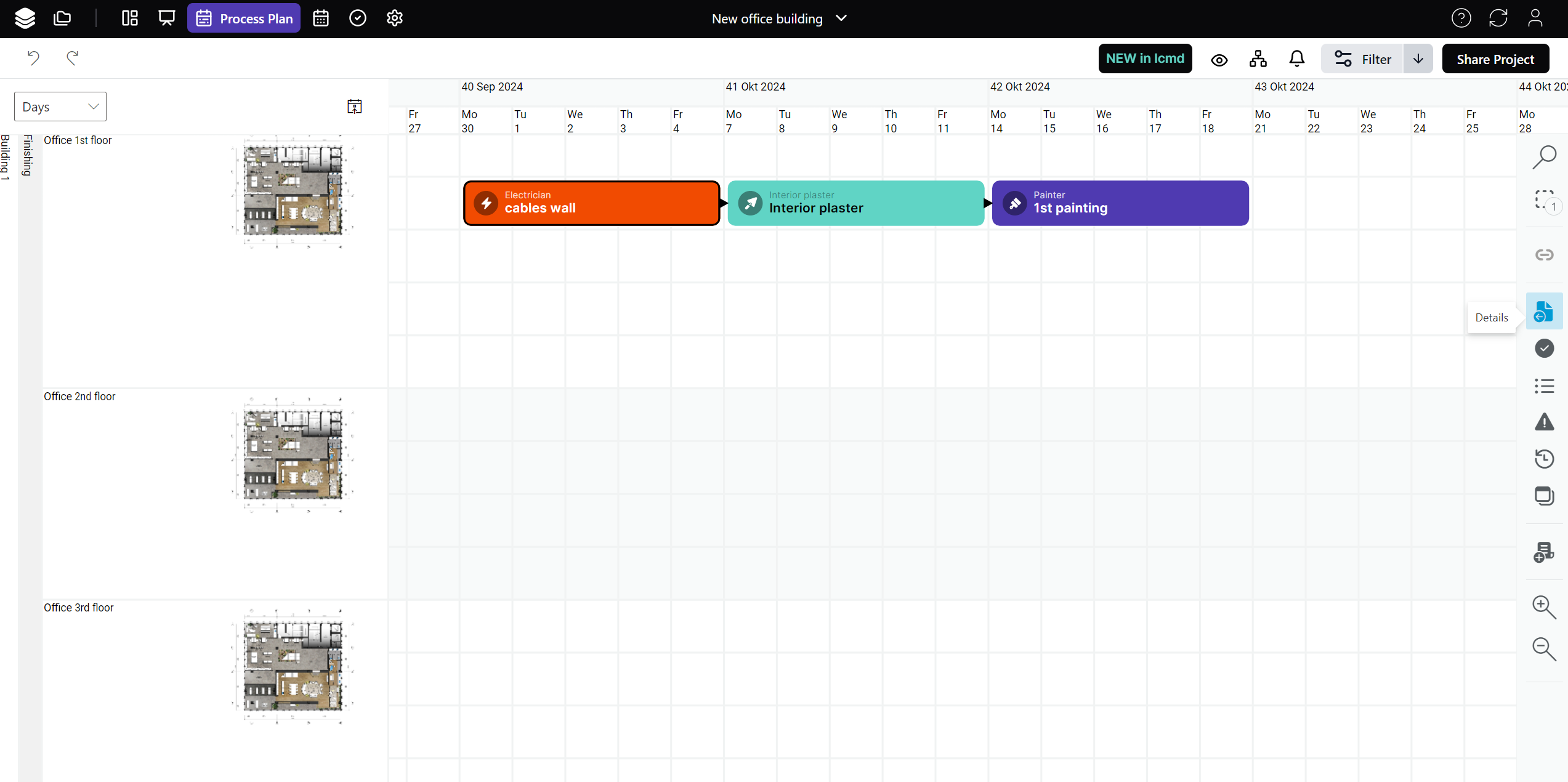The height and width of the screenshot is (782, 1568).
Task: Select the Process Plan tab
Action: point(244,18)
